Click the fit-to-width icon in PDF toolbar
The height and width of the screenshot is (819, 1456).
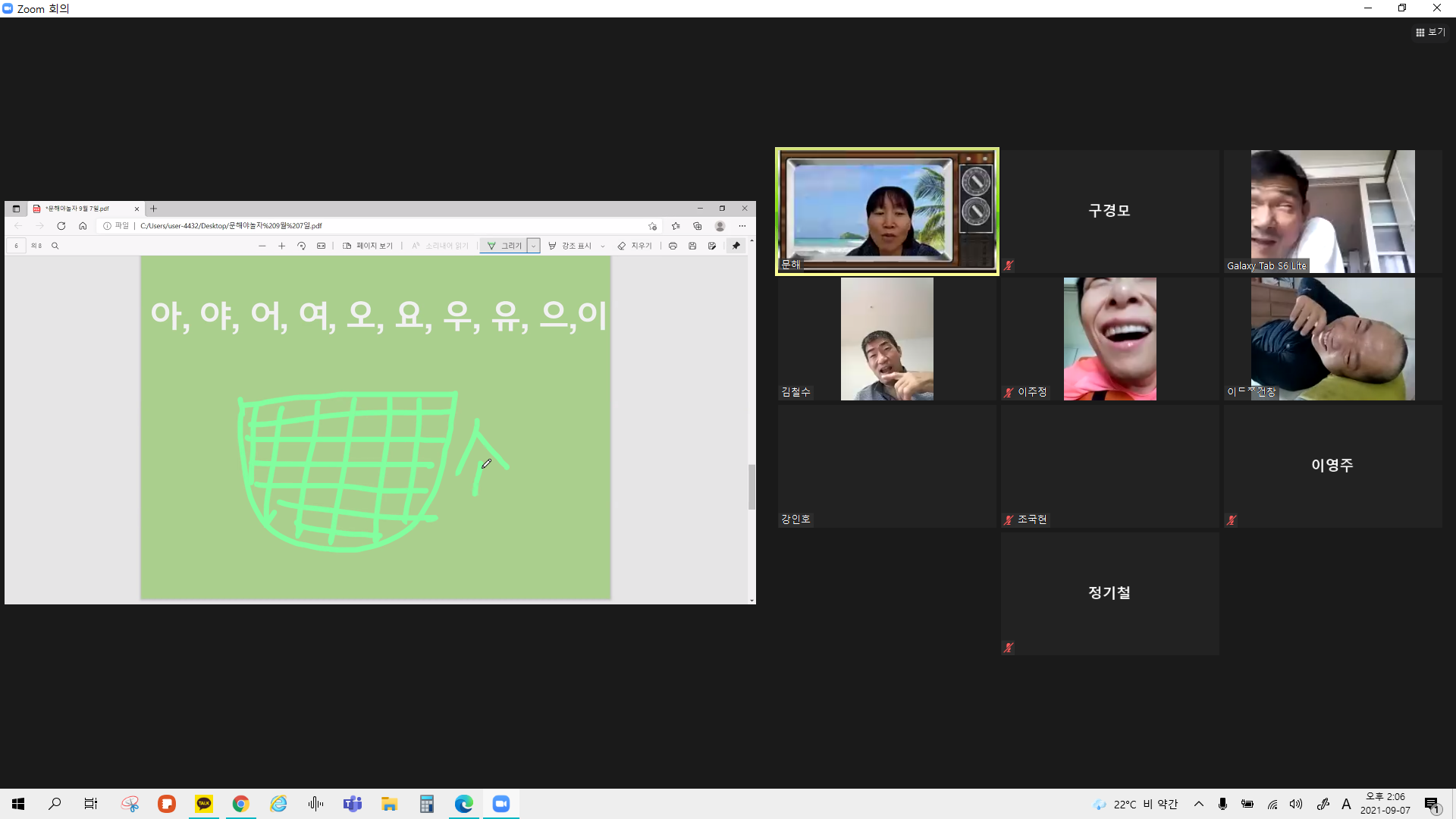pyautogui.click(x=321, y=246)
